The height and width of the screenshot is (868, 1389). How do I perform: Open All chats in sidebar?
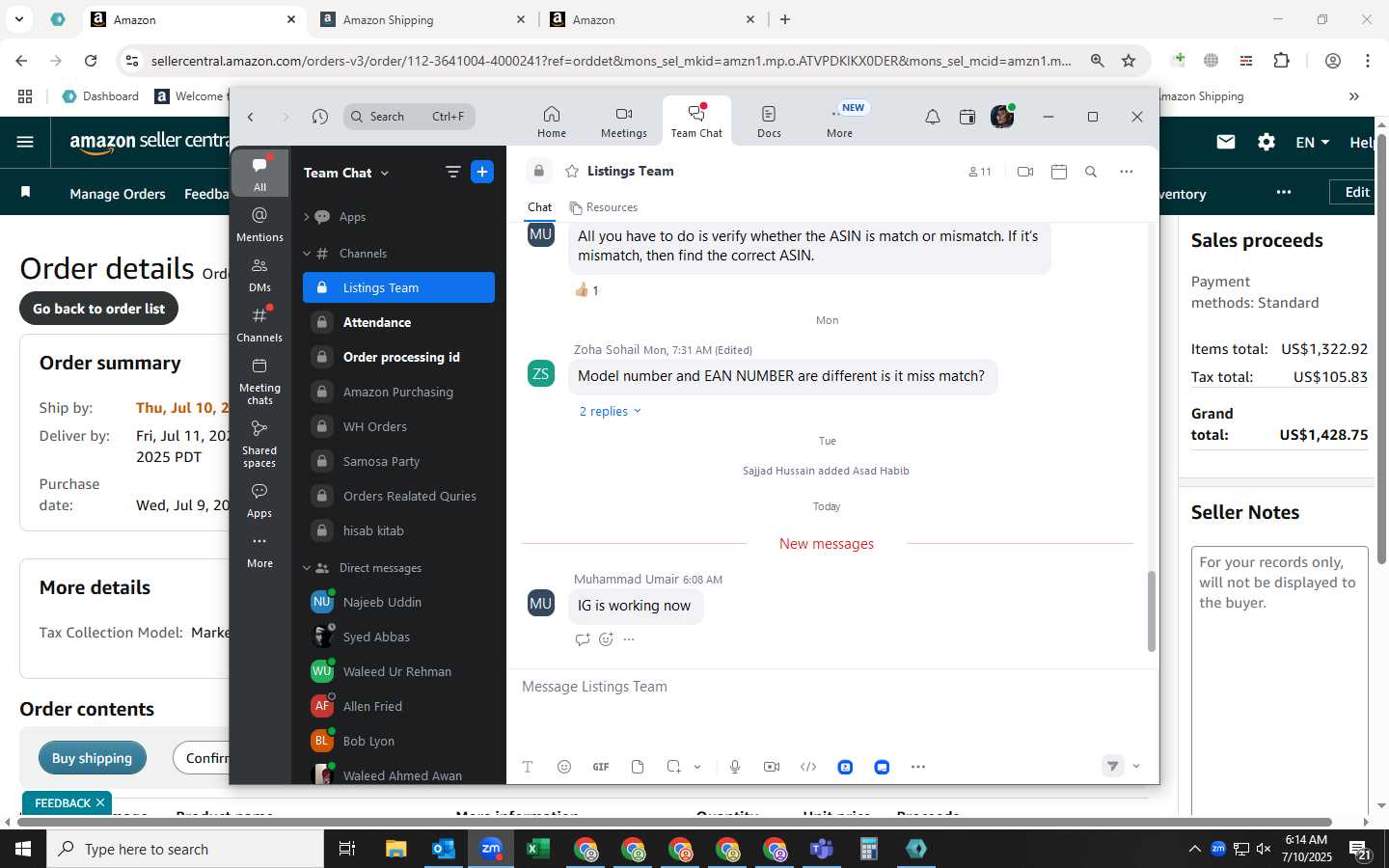[259, 174]
